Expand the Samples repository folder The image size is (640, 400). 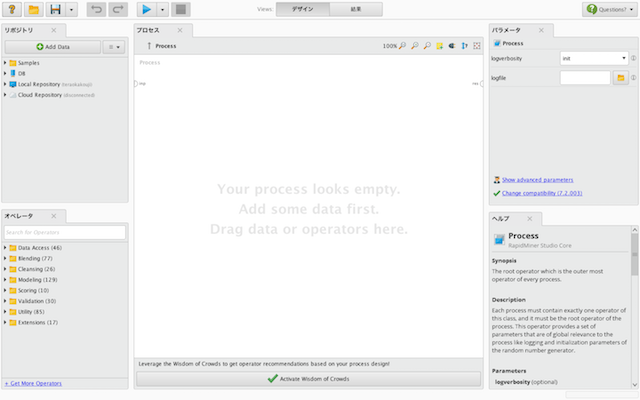[x=5, y=63]
